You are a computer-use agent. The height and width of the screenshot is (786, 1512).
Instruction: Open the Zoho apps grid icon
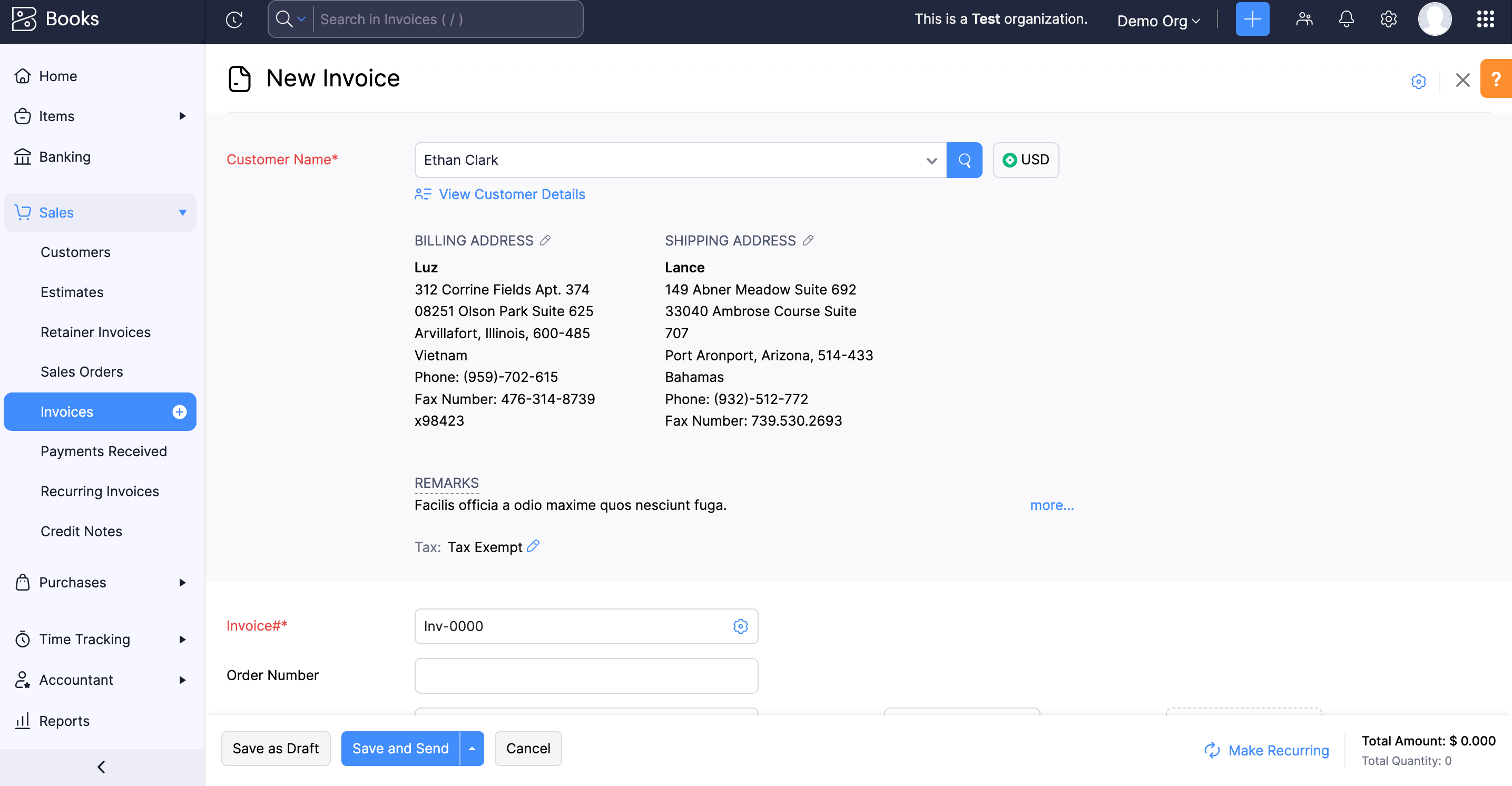1486,19
